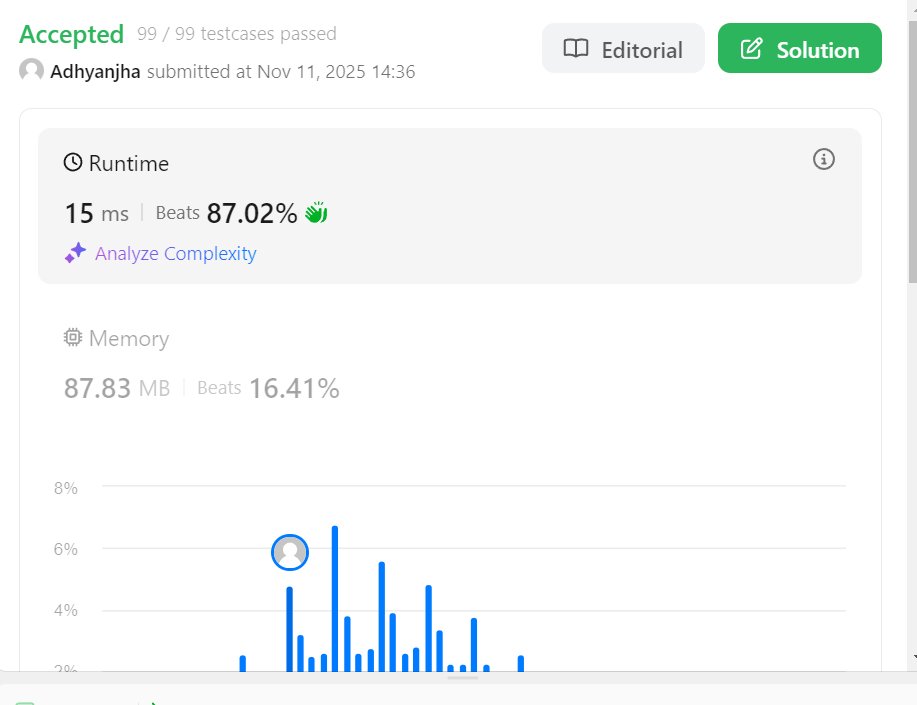The width and height of the screenshot is (917, 705).
Task: Click the avatar marker on the chart
Action: (289, 552)
